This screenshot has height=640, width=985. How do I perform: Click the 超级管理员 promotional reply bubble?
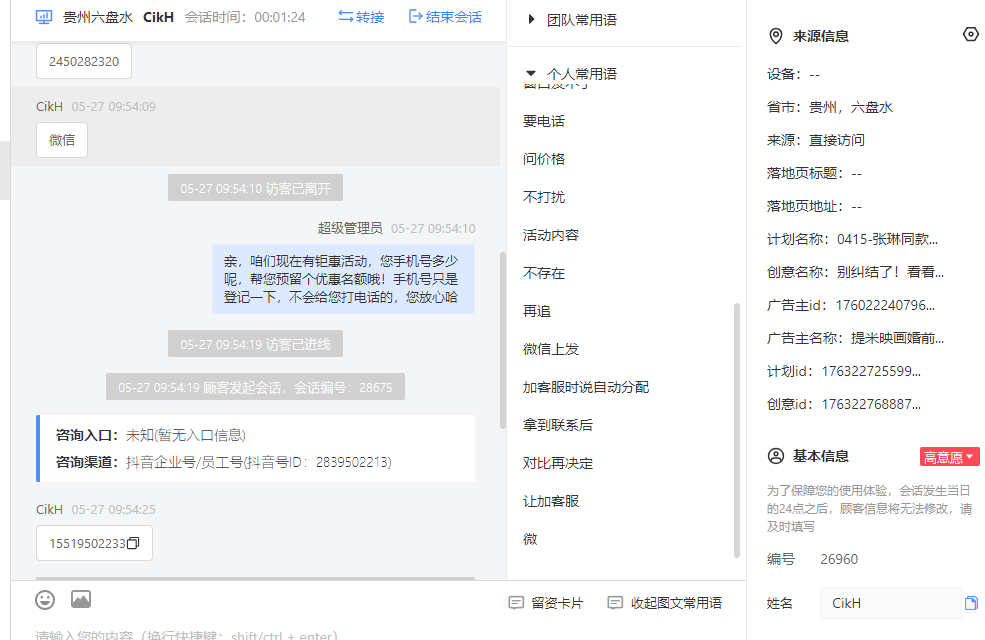[x=343, y=279]
